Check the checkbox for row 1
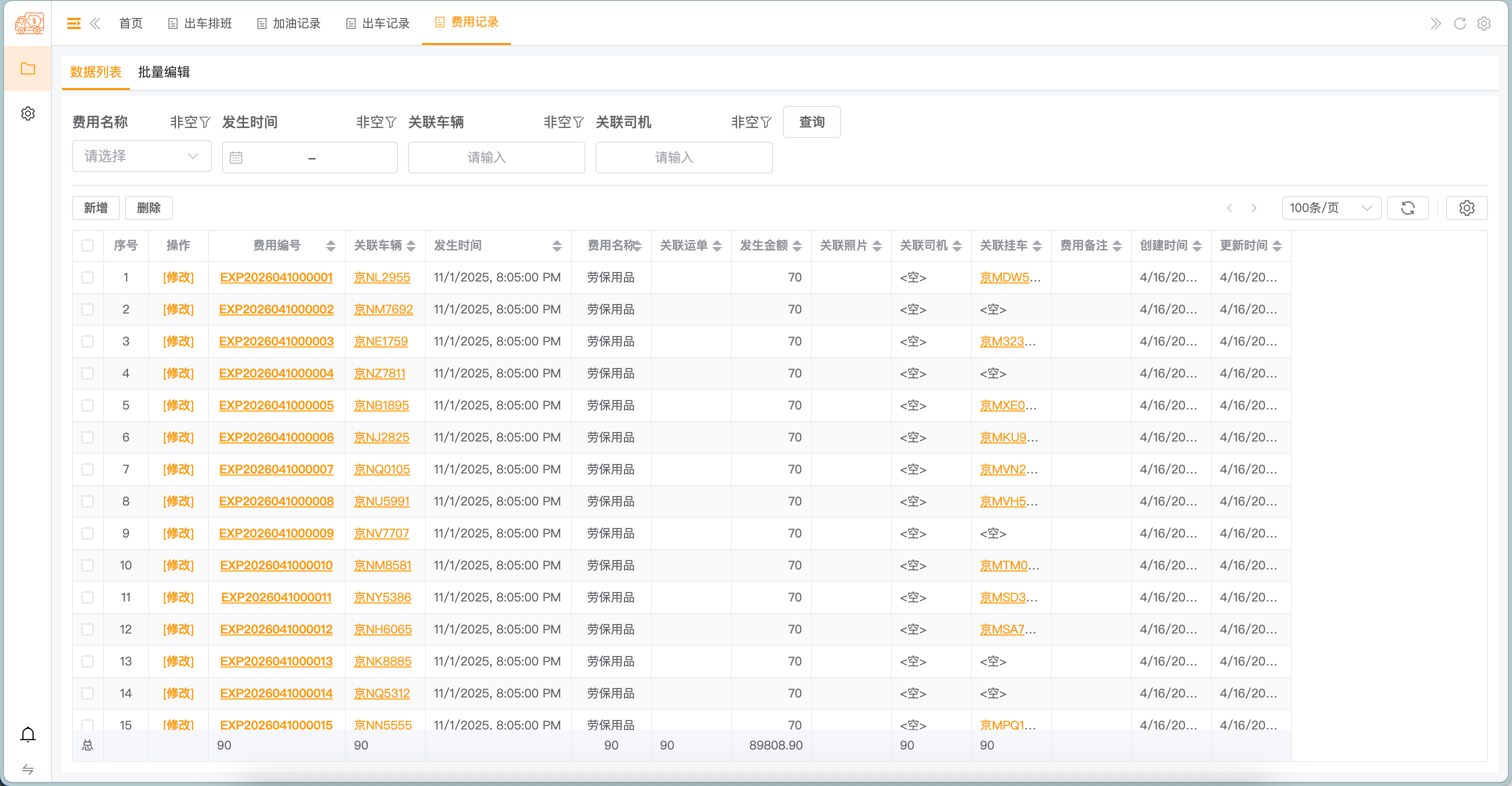Viewport: 1512px width, 786px height. 87,277
